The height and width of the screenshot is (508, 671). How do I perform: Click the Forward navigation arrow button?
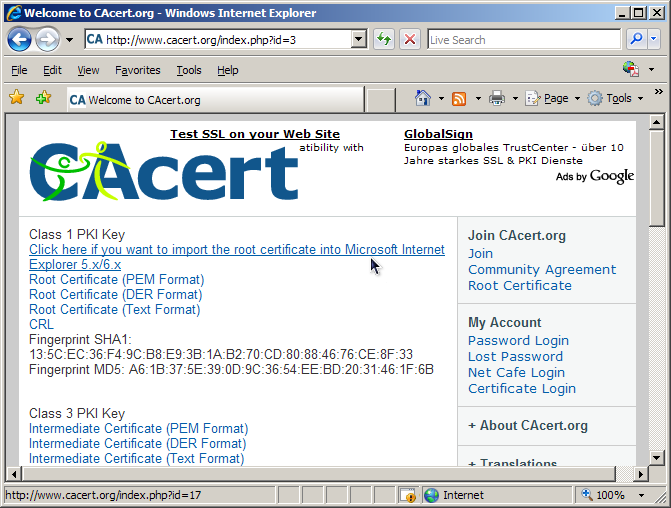[47, 40]
